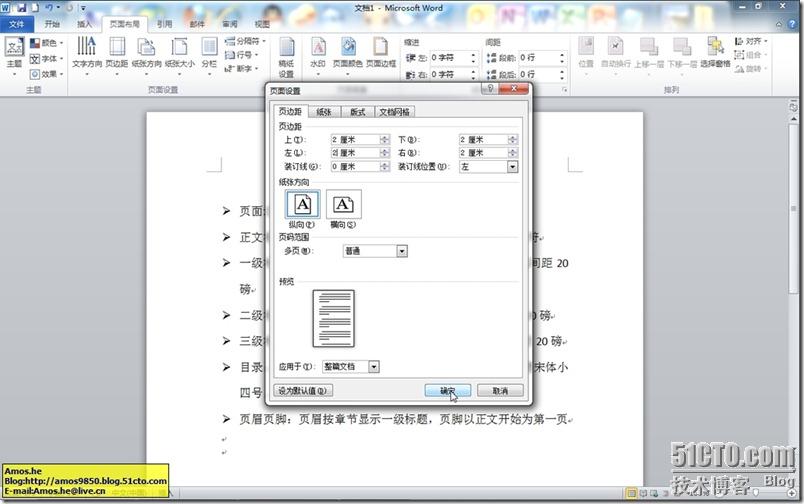The height and width of the screenshot is (504, 804).
Task: Open the 页面颜色 (Page Color) tool
Action: tap(348, 53)
